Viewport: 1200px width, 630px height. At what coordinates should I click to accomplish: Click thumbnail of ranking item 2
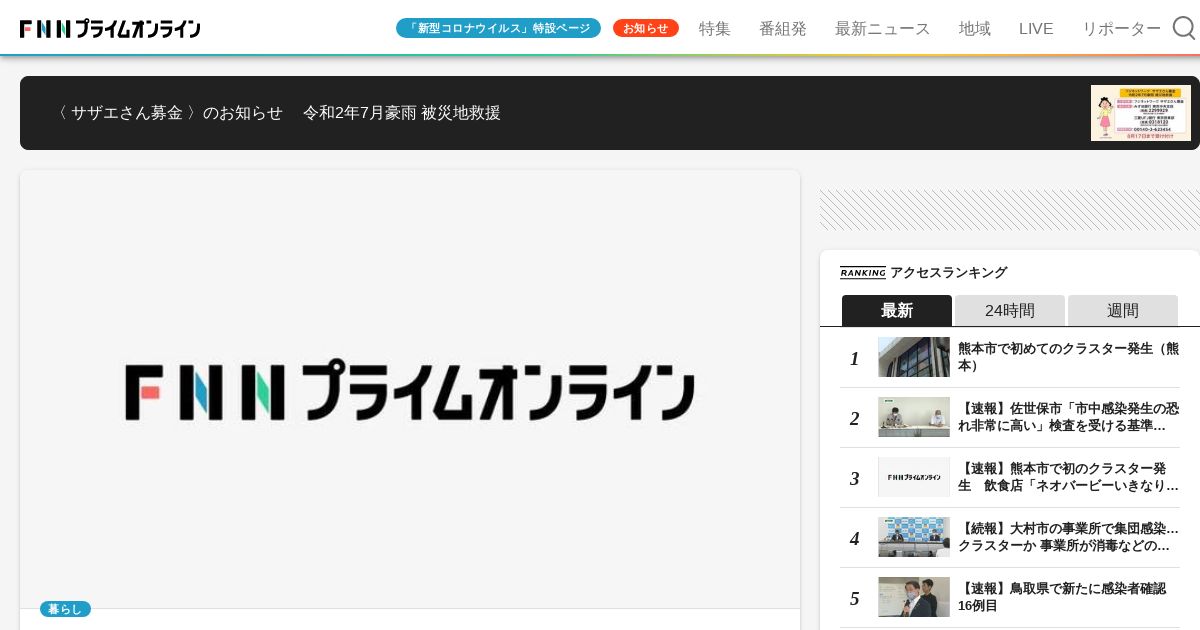(x=914, y=417)
